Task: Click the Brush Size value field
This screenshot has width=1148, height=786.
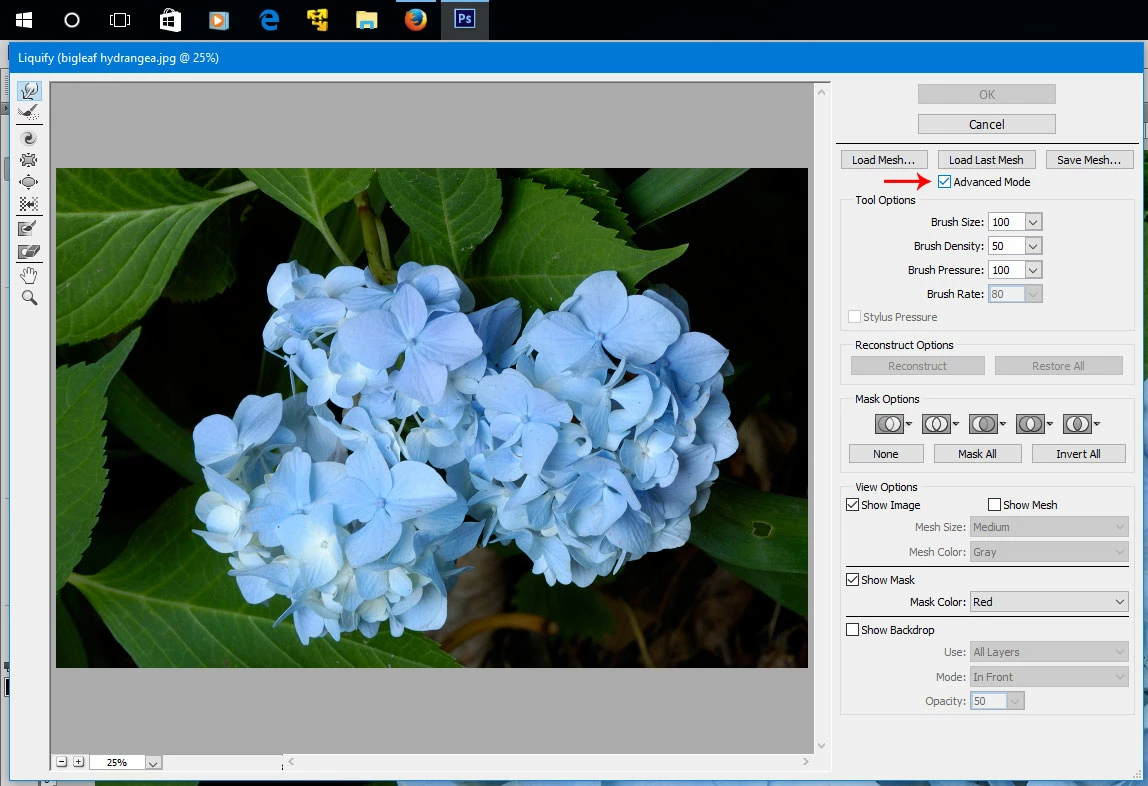Action: coord(1007,222)
